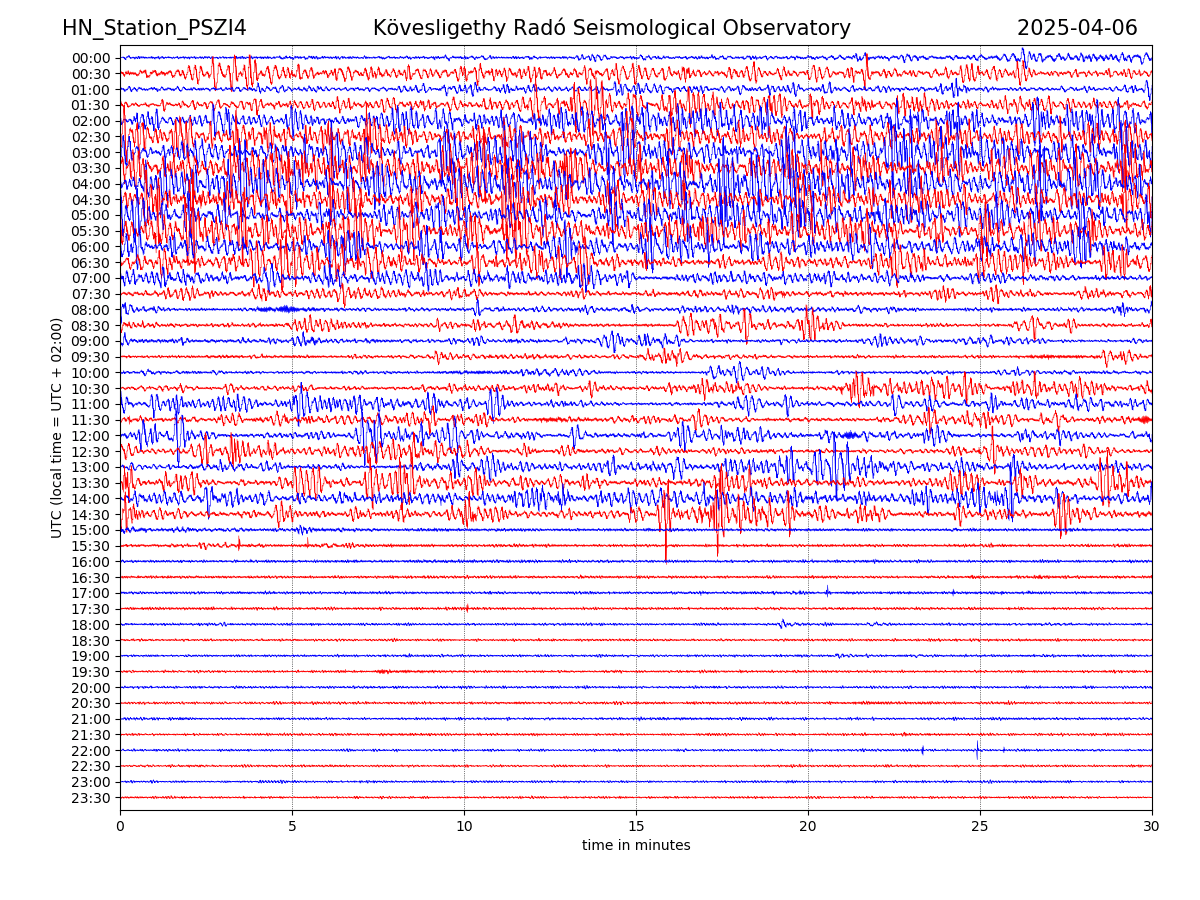Click the 20 tick on the minutes axis

pos(808,826)
